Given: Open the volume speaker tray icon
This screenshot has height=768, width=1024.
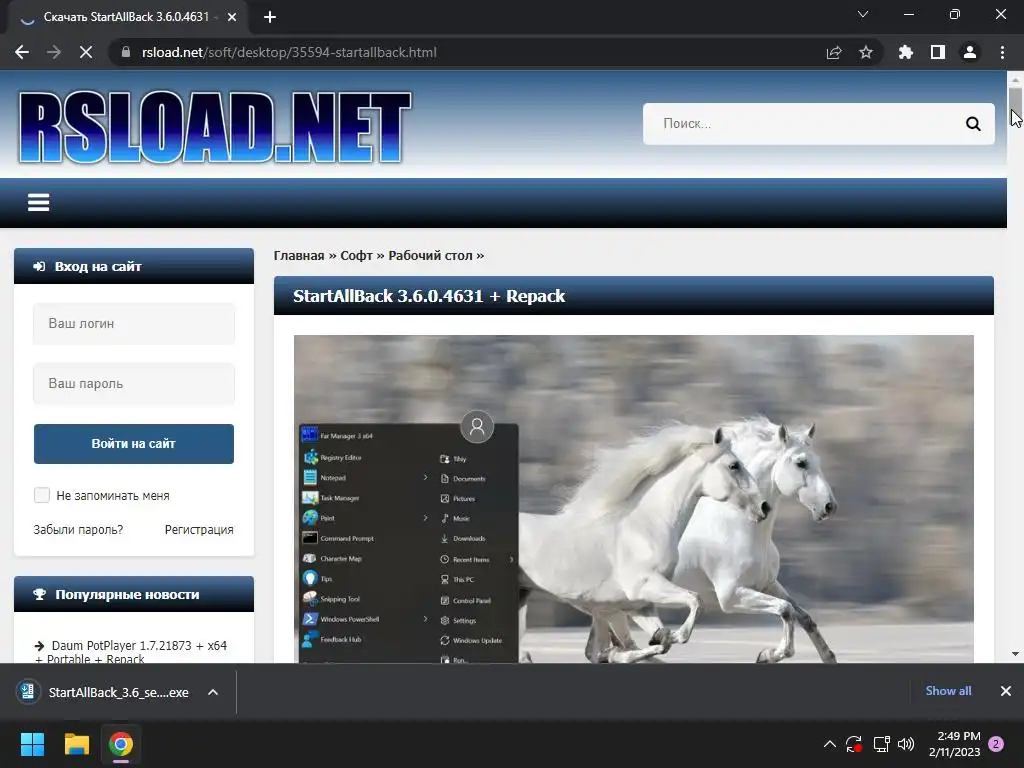Looking at the screenshot, I should click(x=906, y=744).
